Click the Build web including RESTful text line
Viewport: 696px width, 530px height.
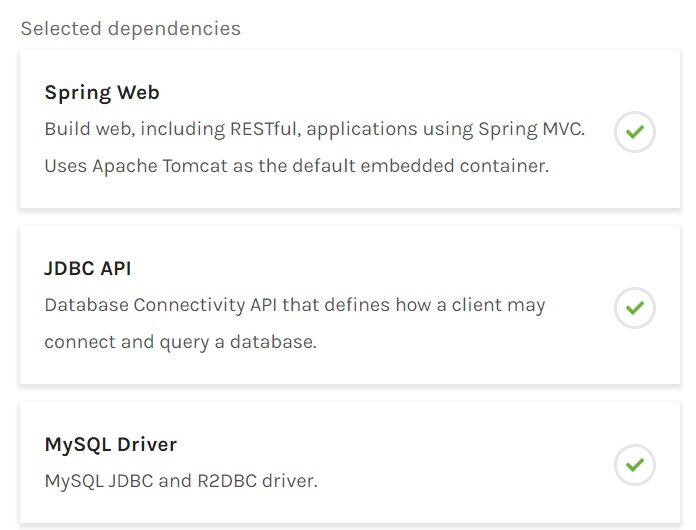[x=315, y=129]
